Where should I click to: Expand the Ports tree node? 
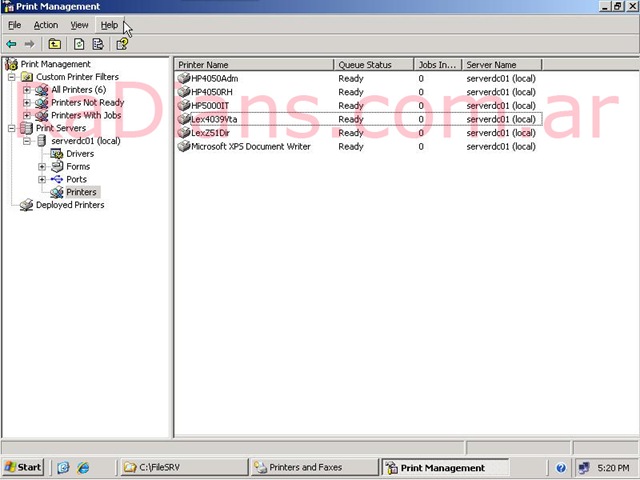tap(42, 179)
